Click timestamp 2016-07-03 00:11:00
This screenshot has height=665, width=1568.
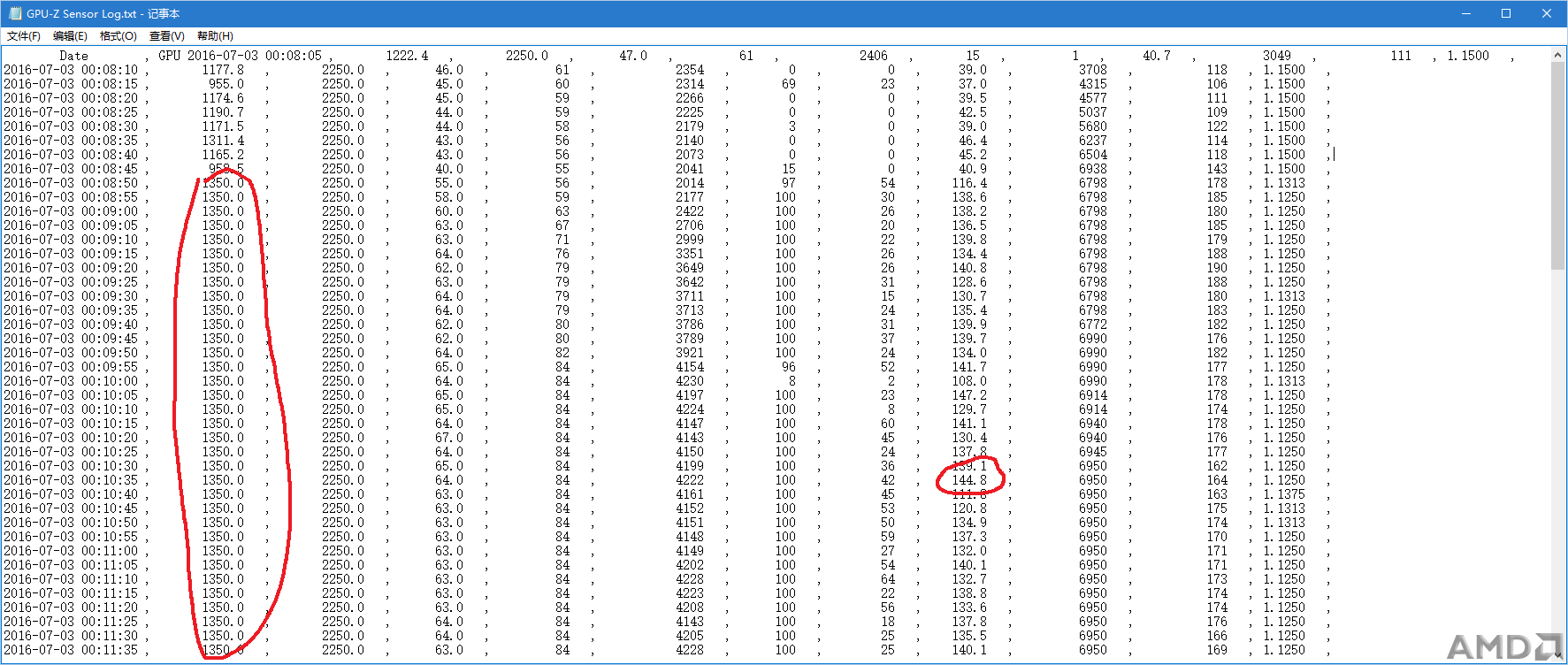point(71,551)
